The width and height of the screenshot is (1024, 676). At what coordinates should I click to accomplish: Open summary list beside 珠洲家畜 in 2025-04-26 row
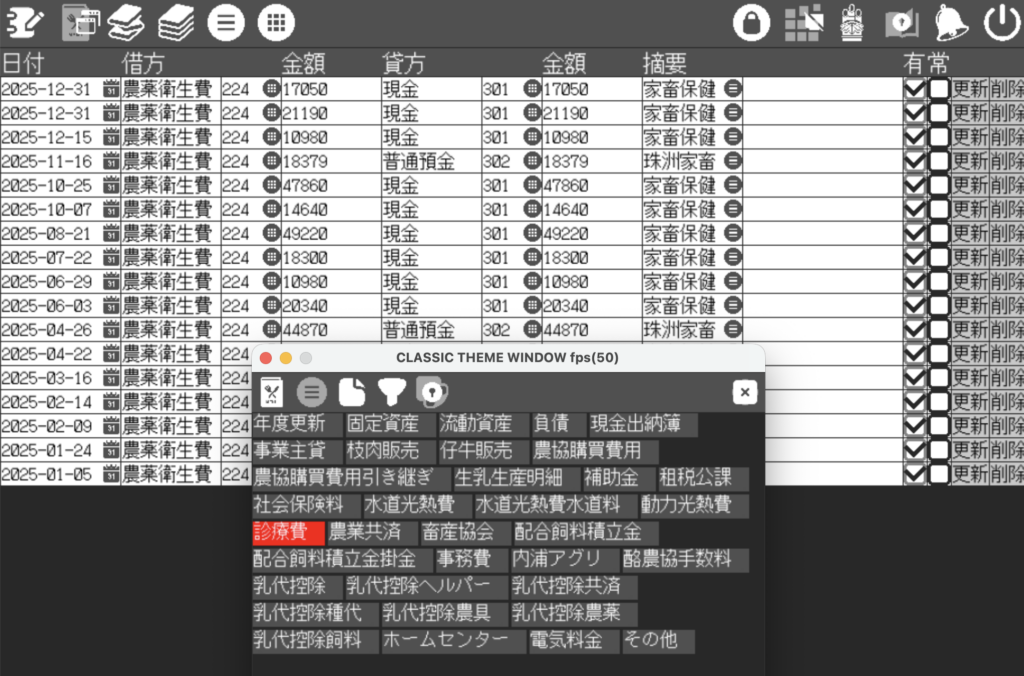pos(732,329)
